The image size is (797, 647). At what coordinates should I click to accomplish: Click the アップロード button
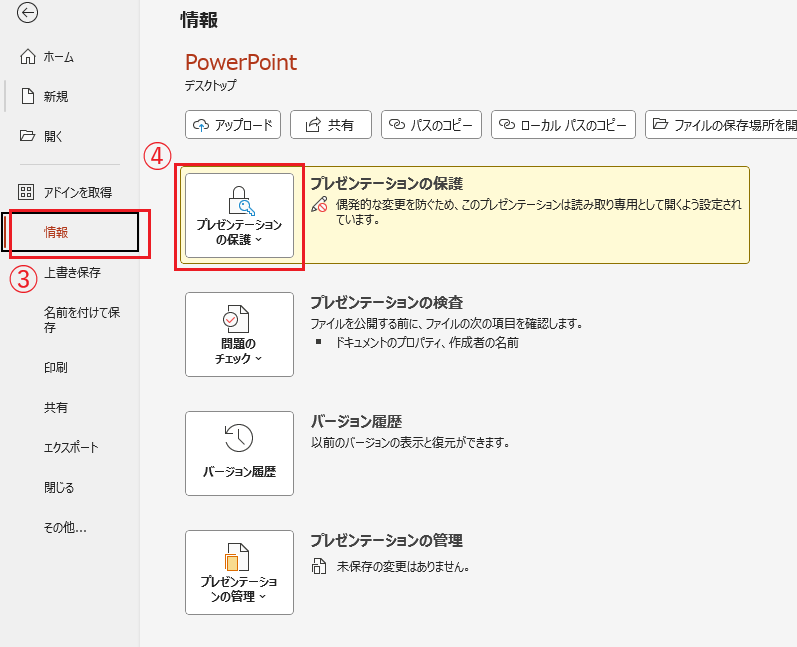[x=233, y=125]
